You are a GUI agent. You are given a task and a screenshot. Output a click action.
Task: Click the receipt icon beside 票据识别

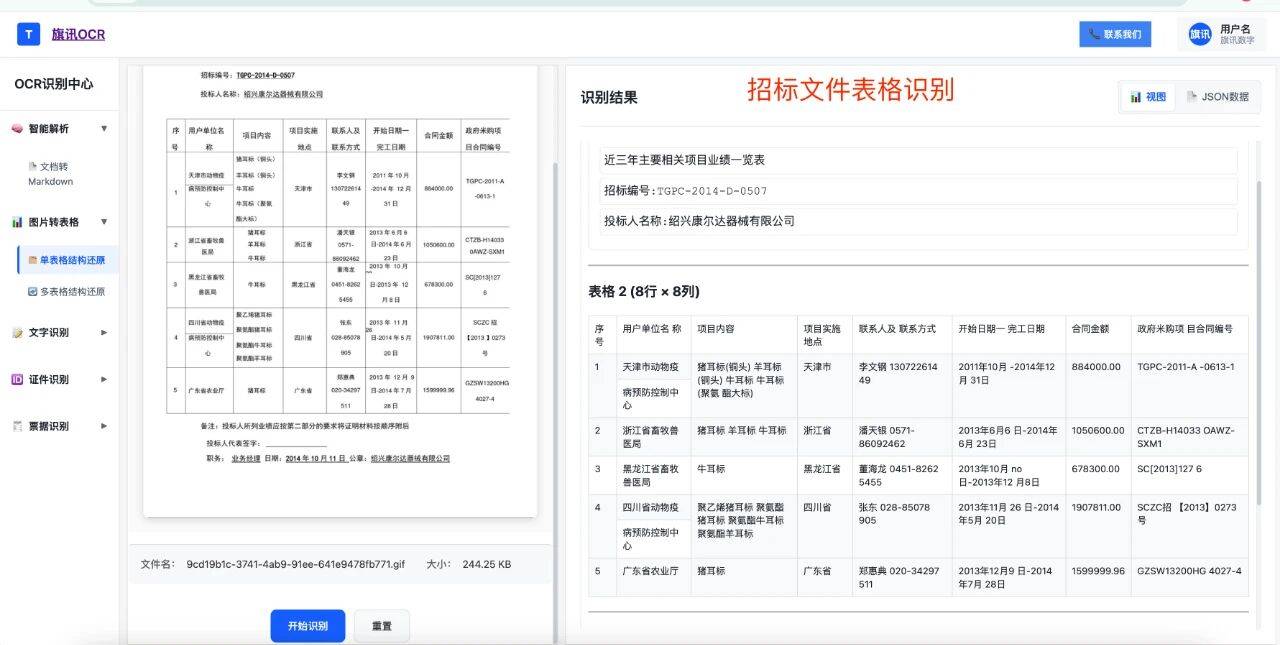point(17,426)
